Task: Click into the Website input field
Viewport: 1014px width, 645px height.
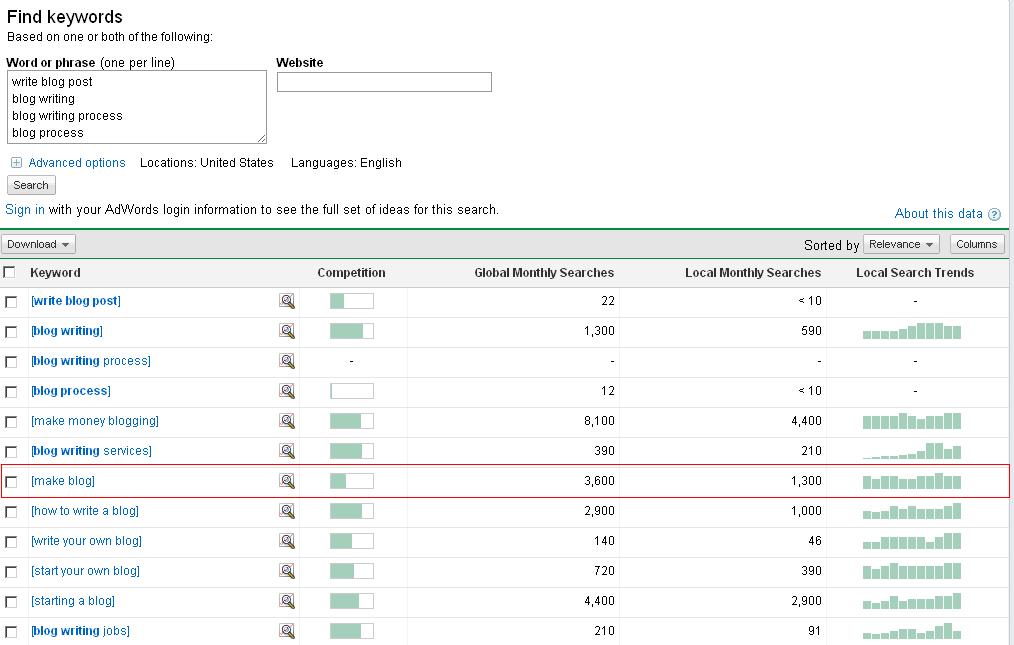Action: tap(384, 82)
